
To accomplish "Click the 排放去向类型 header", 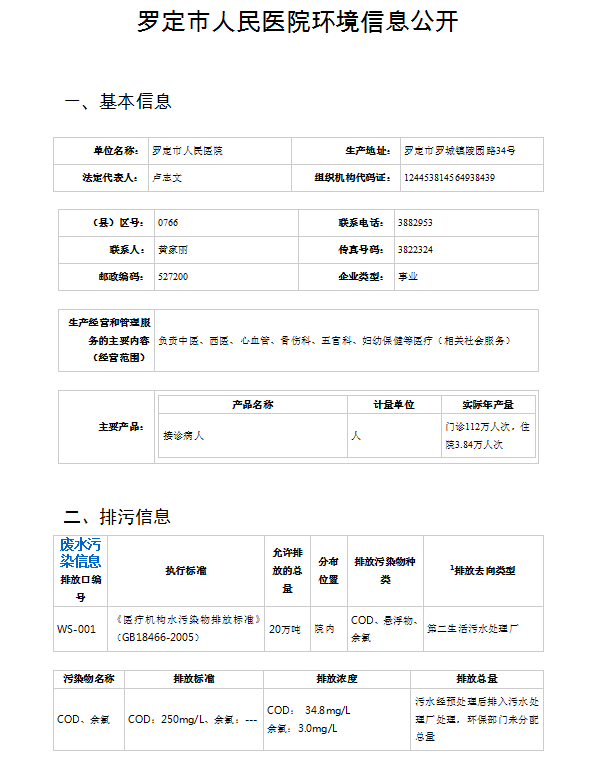I will pyautogui.click(x=483, y=570).
